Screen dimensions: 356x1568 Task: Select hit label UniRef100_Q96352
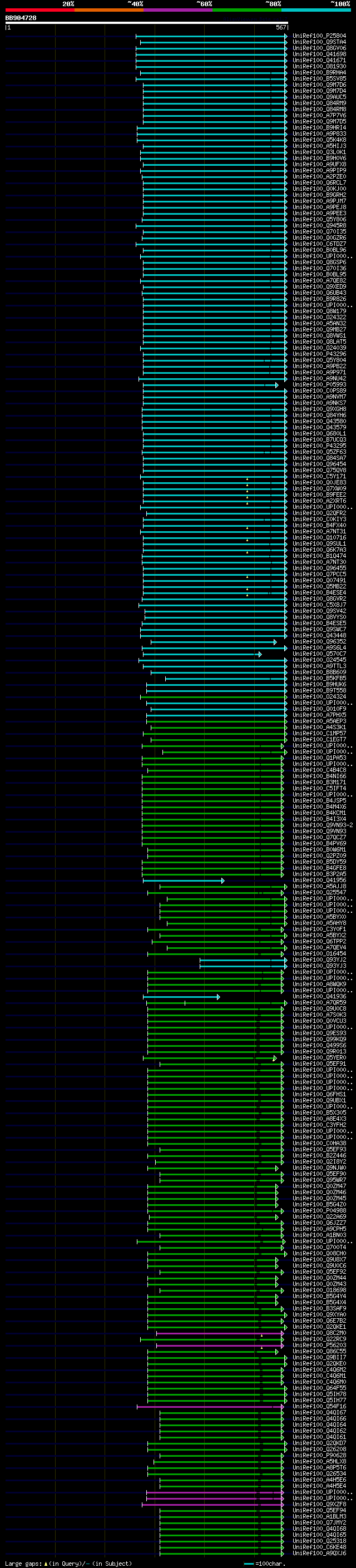[x=319, y=641]
